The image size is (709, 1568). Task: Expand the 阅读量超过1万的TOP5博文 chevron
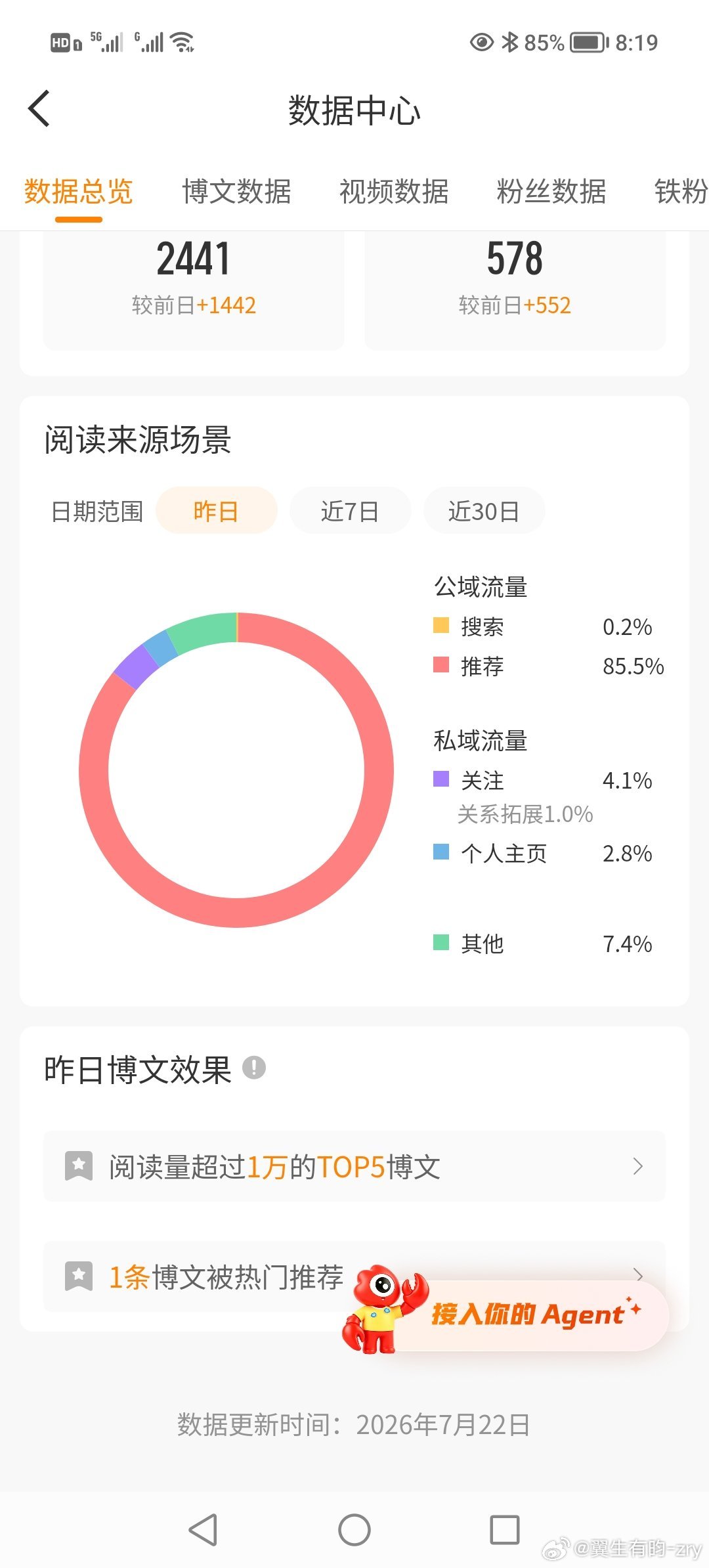tap(637, 1166)
